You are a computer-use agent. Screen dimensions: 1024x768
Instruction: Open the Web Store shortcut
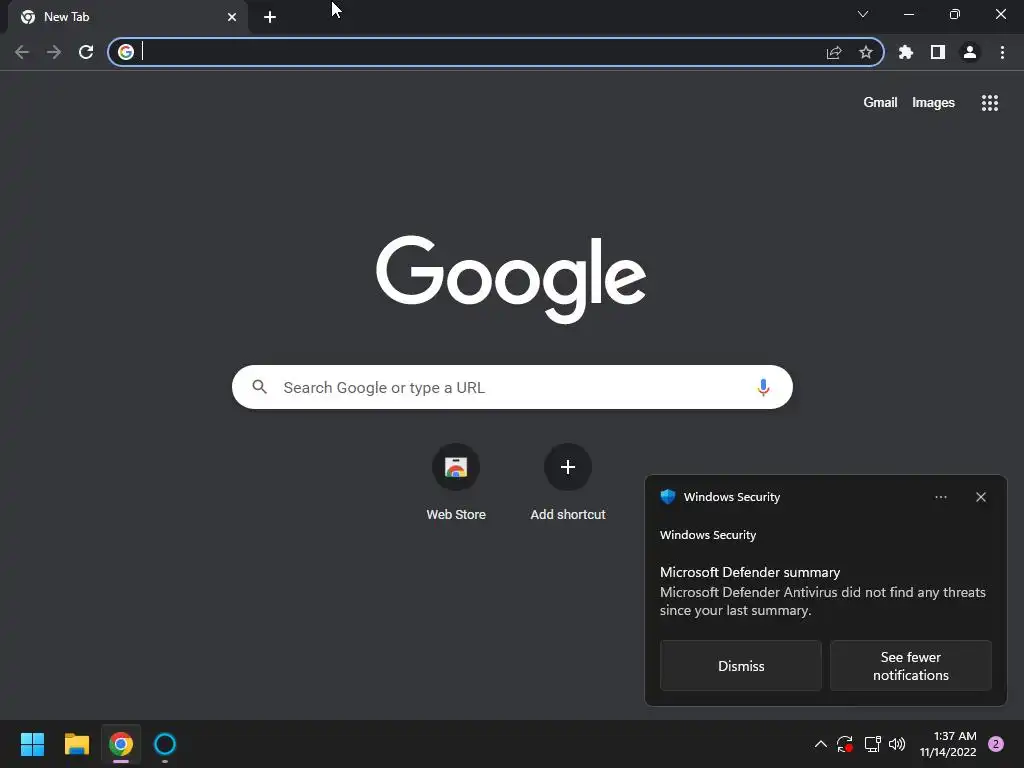tap(456, 482)
